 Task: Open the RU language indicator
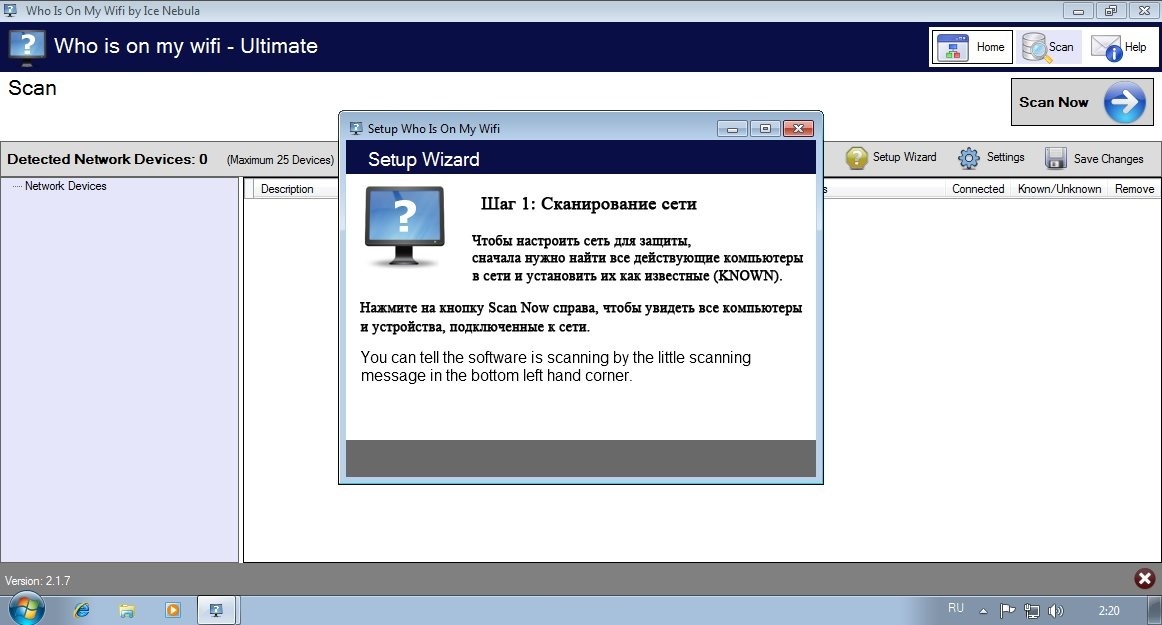click(955, 608)
